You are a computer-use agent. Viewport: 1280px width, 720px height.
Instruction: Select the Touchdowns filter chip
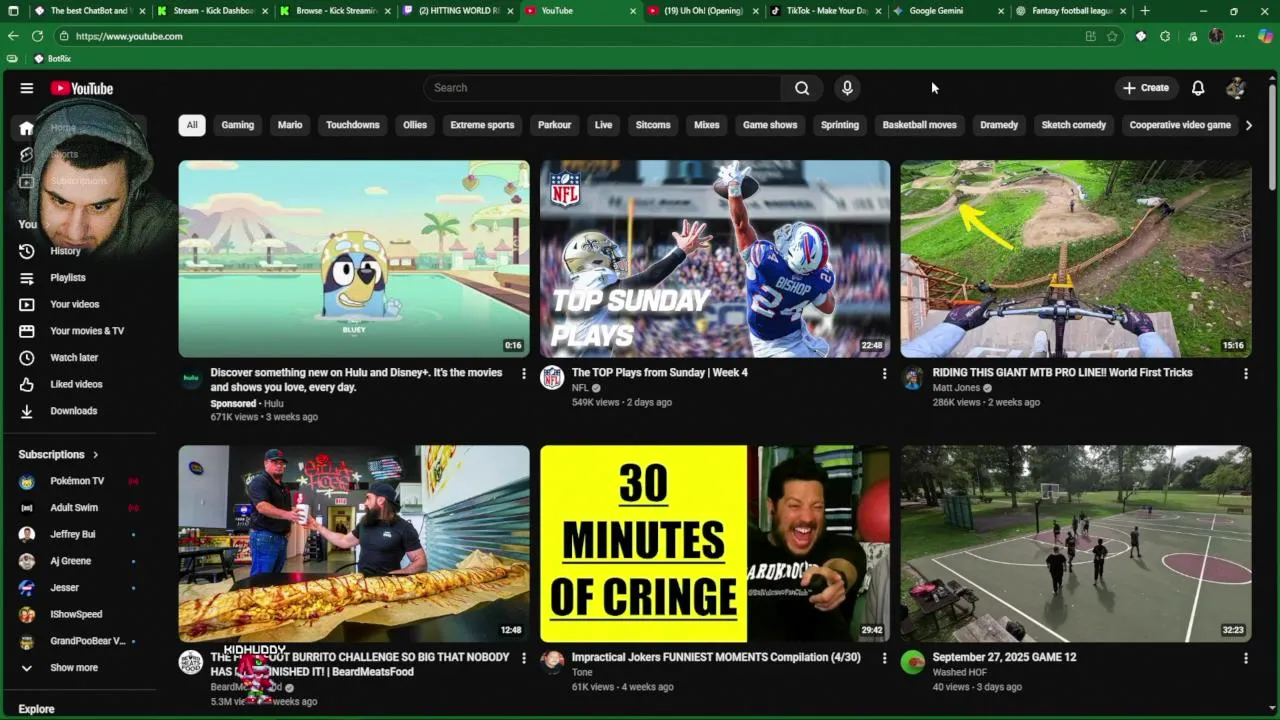point(353,125)
